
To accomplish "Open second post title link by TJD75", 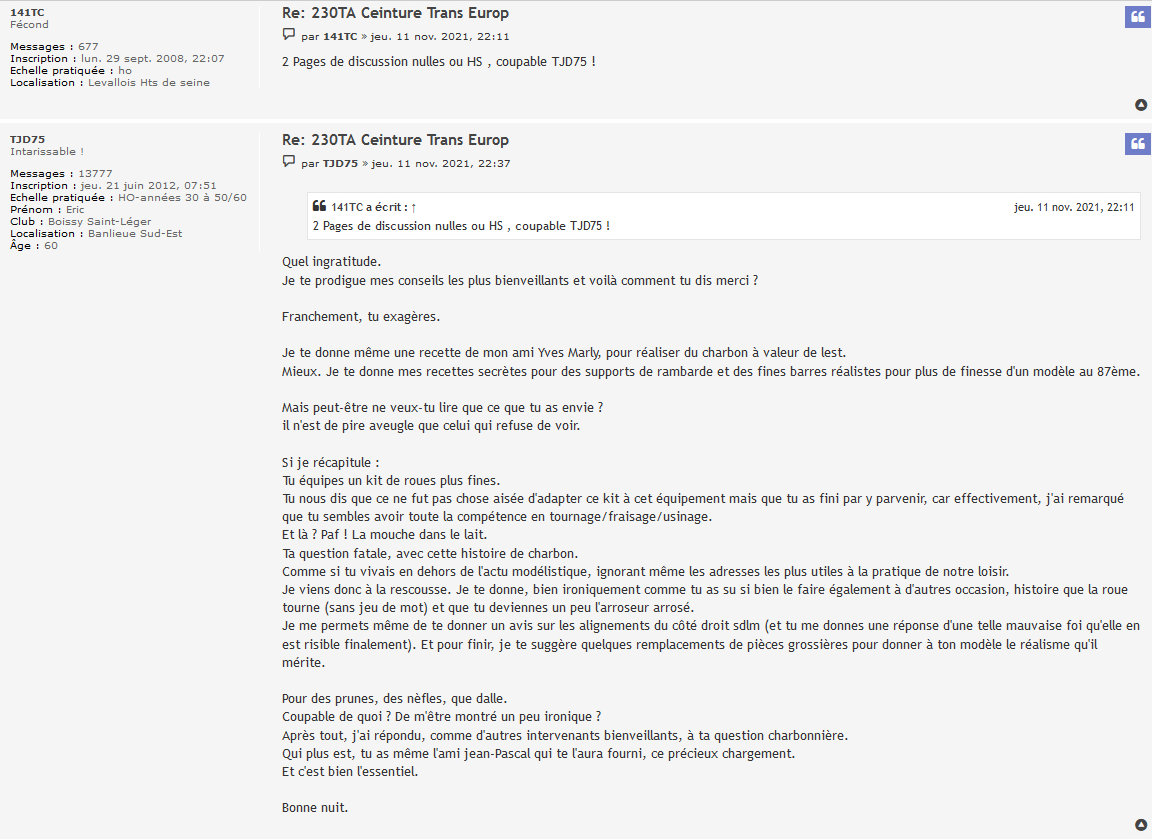I will coord(395,140).
